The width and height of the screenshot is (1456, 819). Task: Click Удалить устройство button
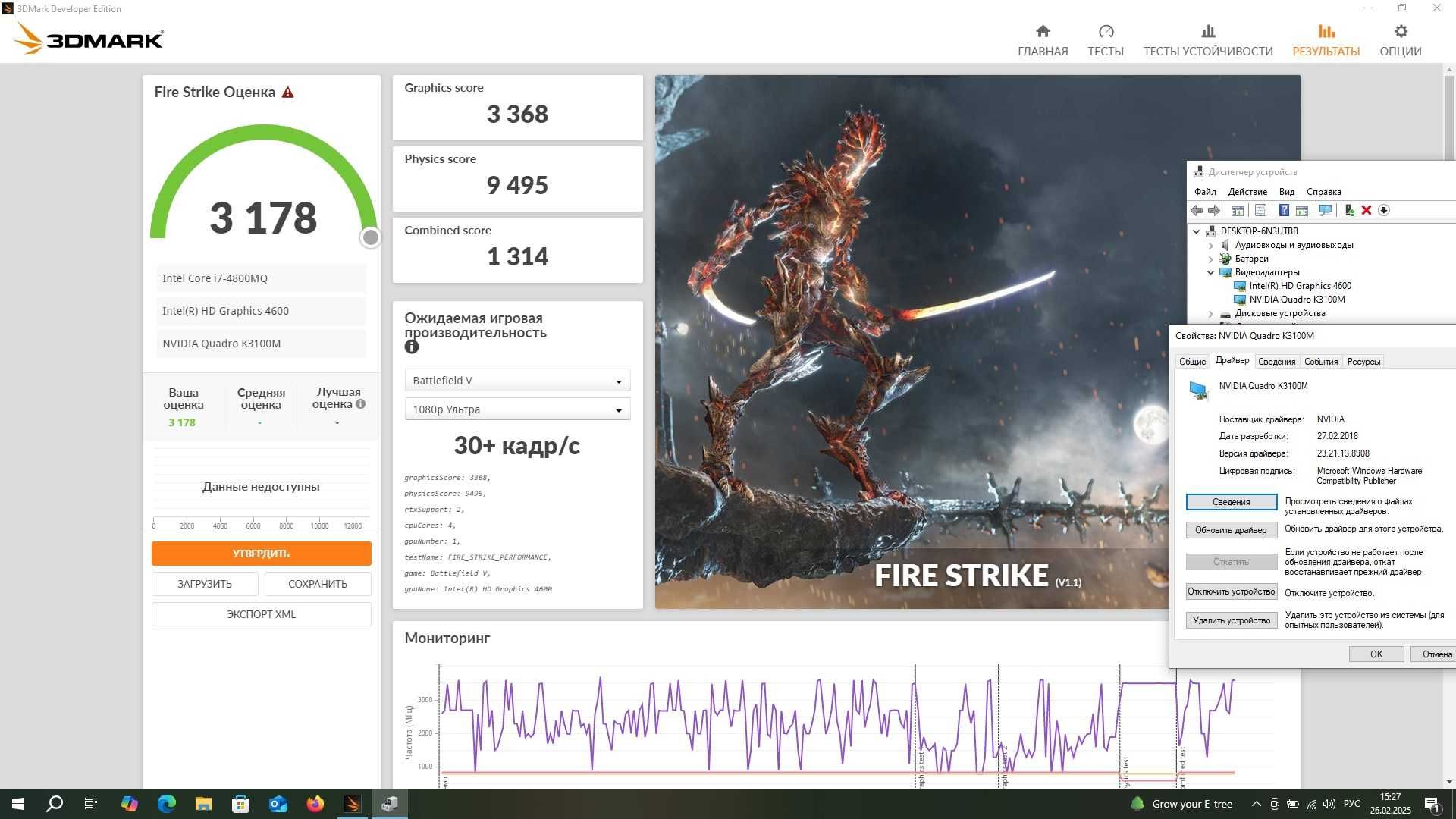(x=1231, y=620)
